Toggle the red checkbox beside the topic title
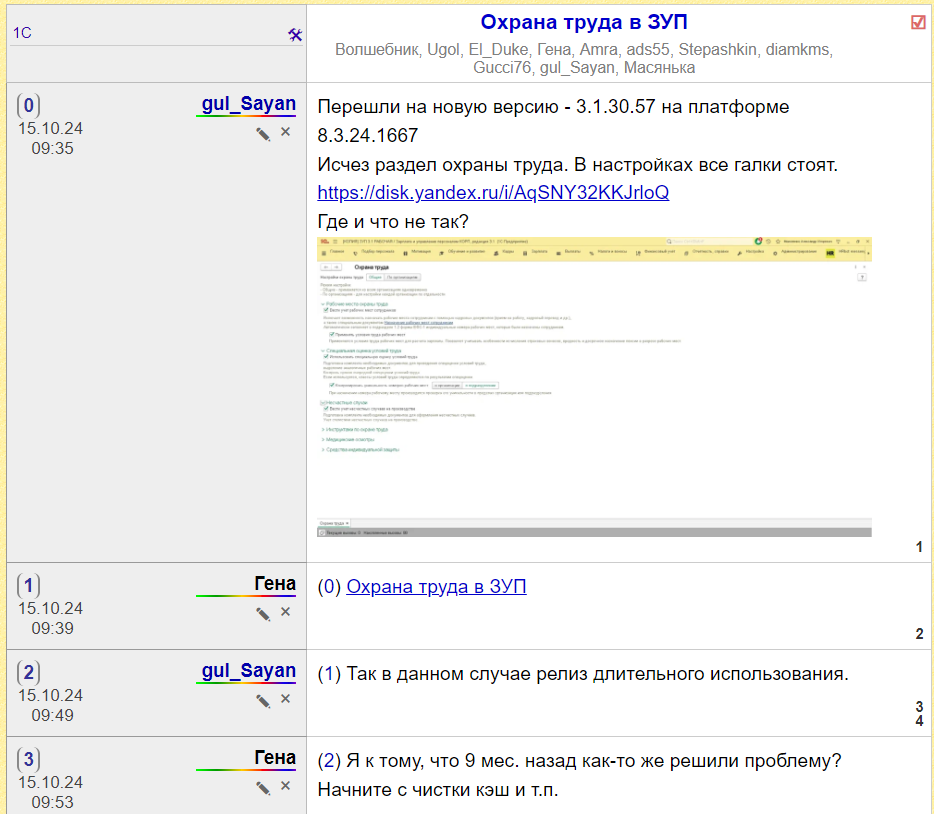Screen dimensions: 934x814 point(918,23)
